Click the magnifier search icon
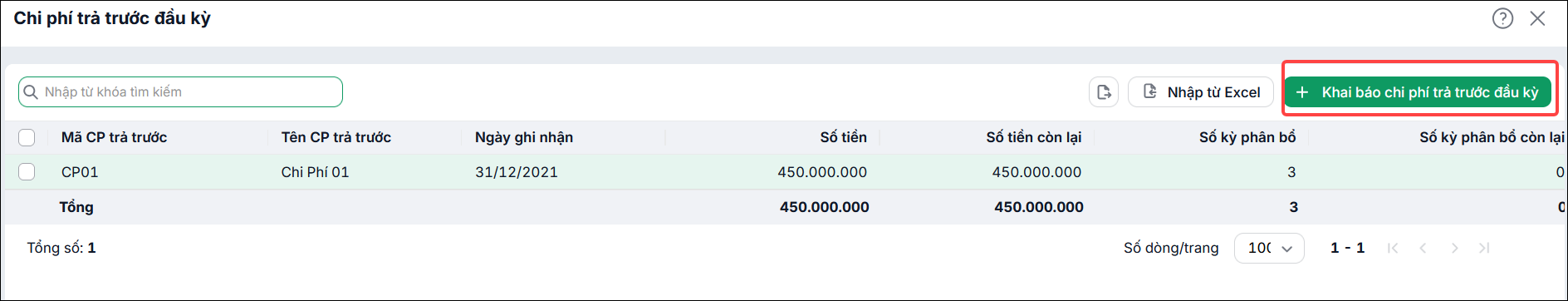1568x301 pixels. [31, 92]
